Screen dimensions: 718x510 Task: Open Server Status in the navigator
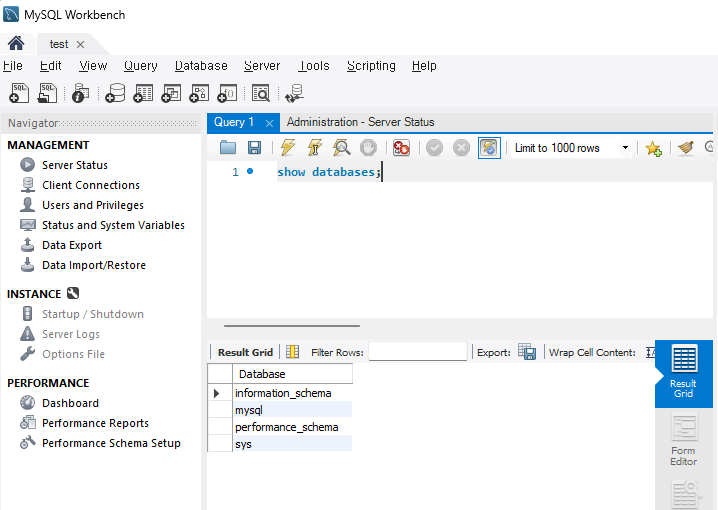(x=75, y=165)
